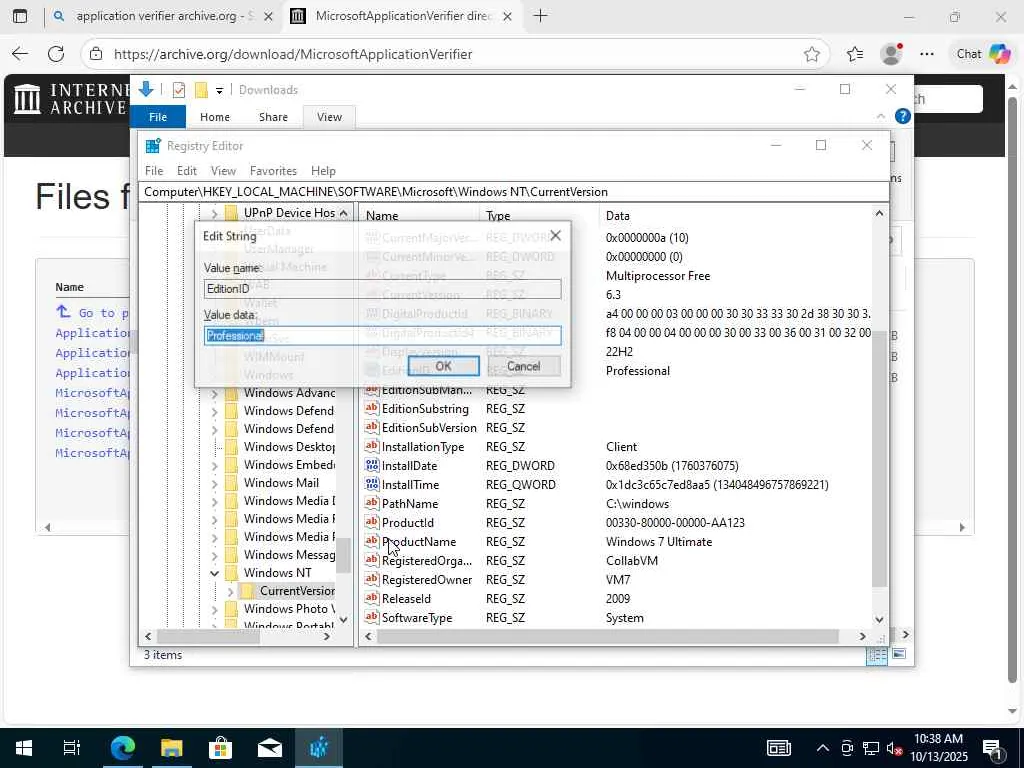This screenshot has height=768, width=1024.
Task: Click the Edge tab actions menu icon
Action: tap(20, 16)
